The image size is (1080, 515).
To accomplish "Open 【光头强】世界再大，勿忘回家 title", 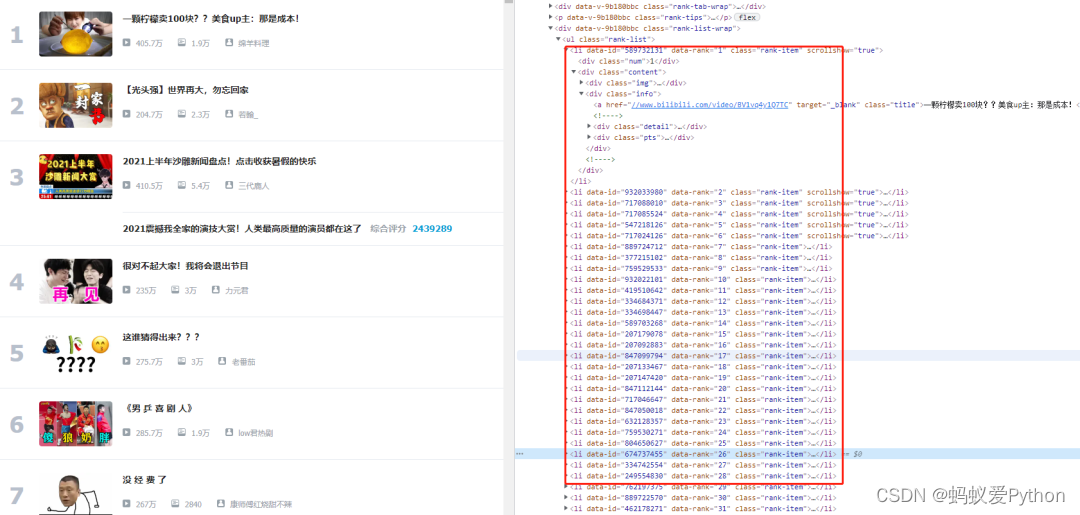I will pyautogui.click(x=185, y=90).
